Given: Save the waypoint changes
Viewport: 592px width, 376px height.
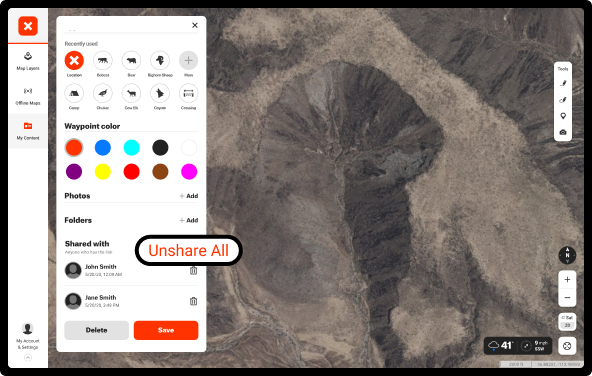Looking at the screenshot, I should coord(166,330).
